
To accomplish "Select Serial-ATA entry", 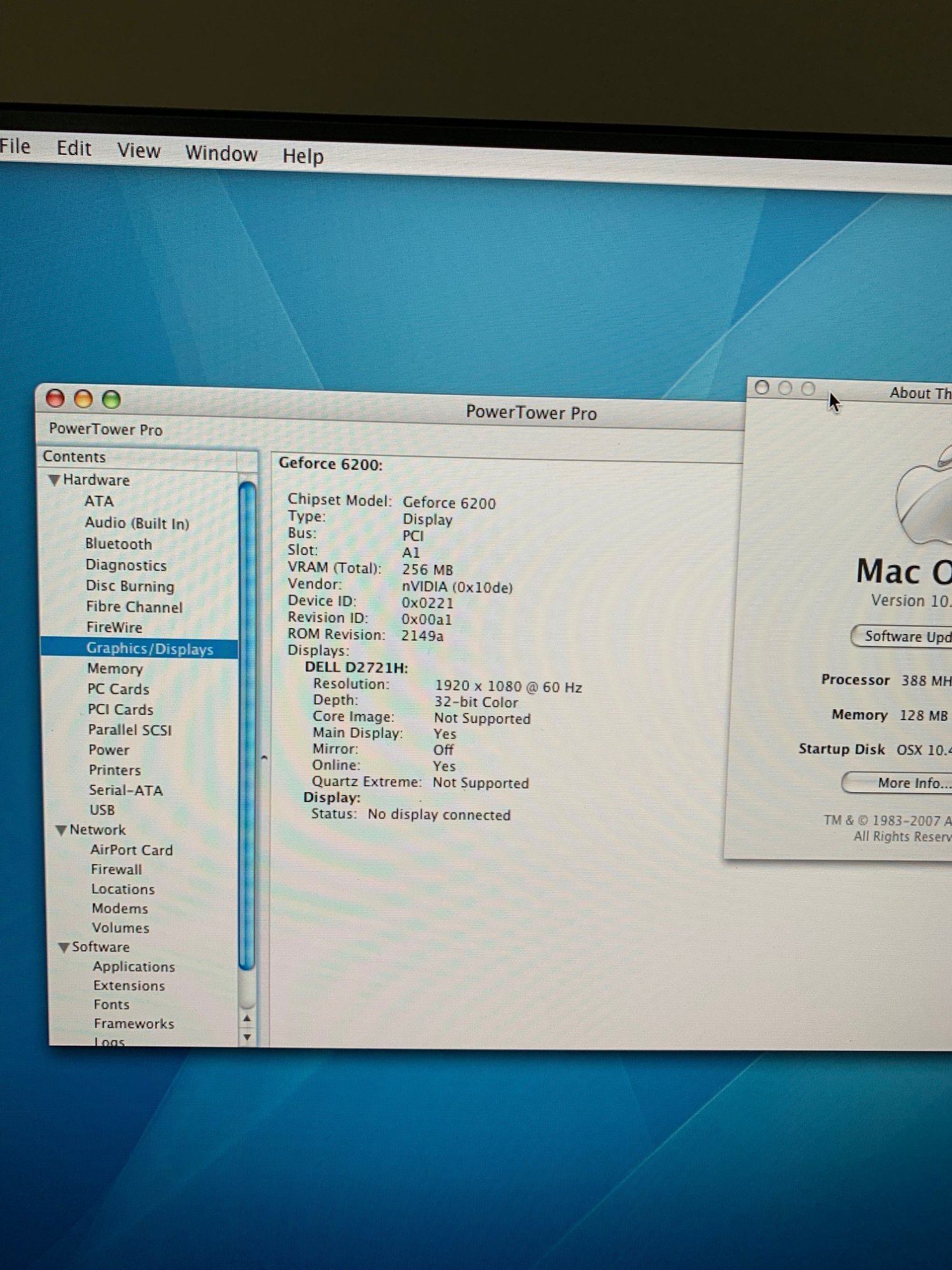I will coord(126,791).
